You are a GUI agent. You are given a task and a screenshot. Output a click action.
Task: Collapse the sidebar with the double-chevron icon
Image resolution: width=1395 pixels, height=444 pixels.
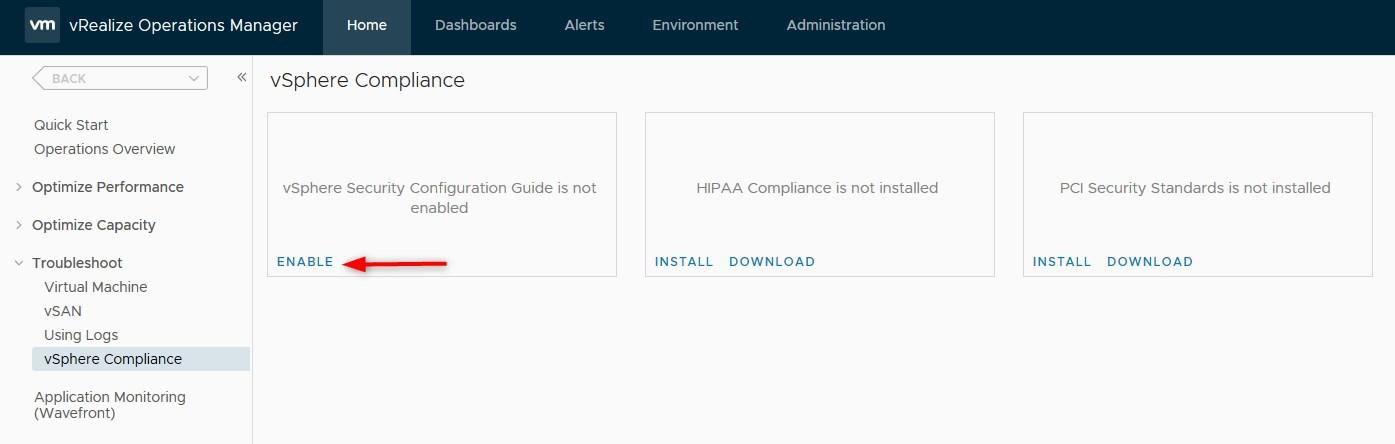click(241, 77)
